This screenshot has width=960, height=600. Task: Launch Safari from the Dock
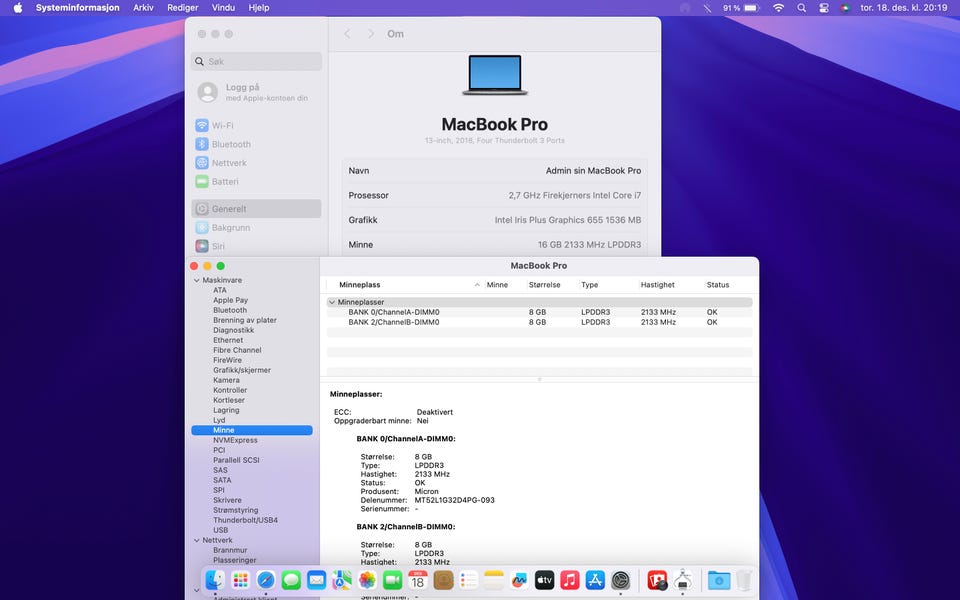266,579
